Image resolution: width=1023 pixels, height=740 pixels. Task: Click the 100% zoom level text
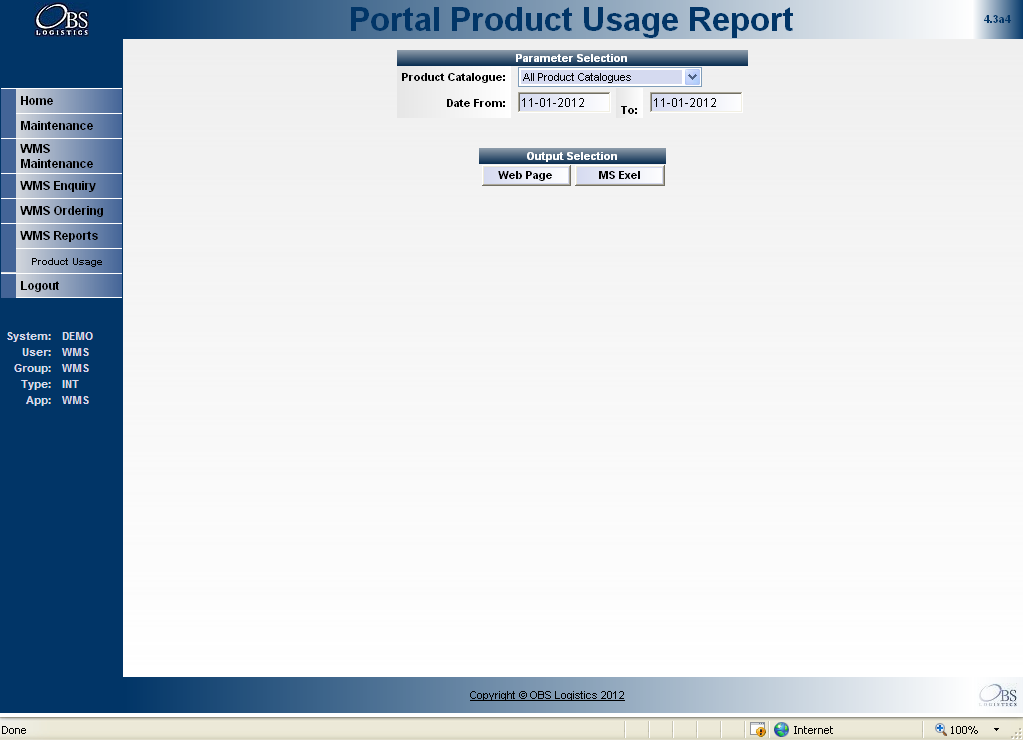(x=964, y=730)
